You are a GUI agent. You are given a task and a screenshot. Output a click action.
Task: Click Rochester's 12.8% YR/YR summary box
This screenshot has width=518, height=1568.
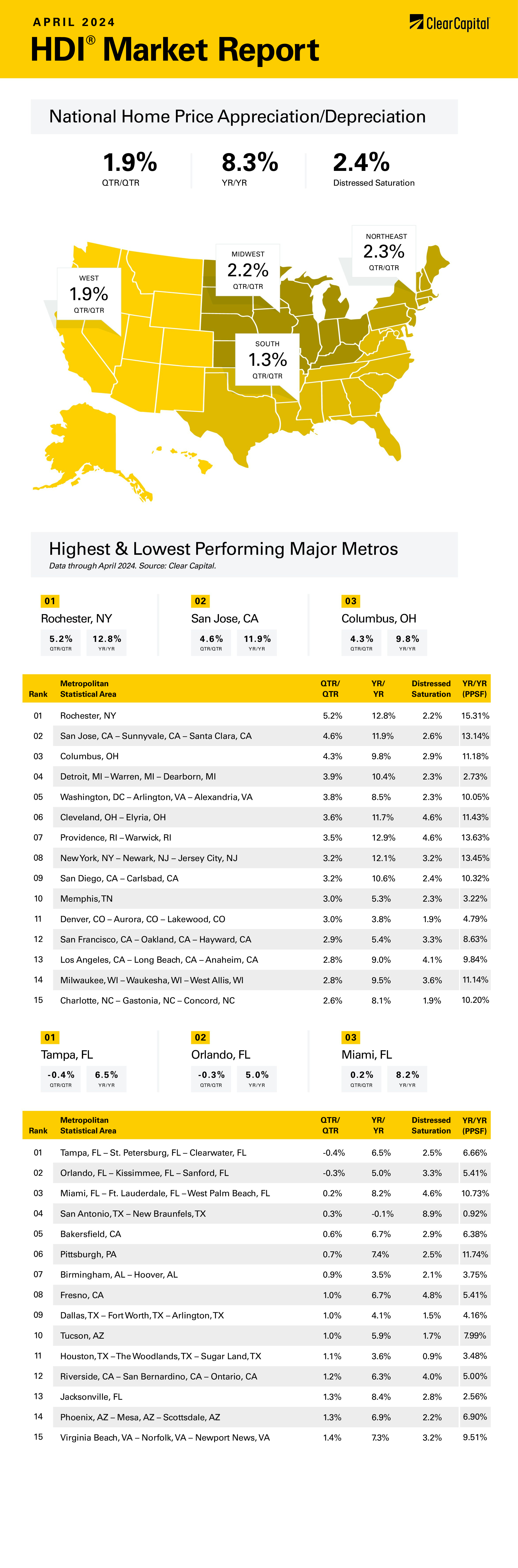107,642
